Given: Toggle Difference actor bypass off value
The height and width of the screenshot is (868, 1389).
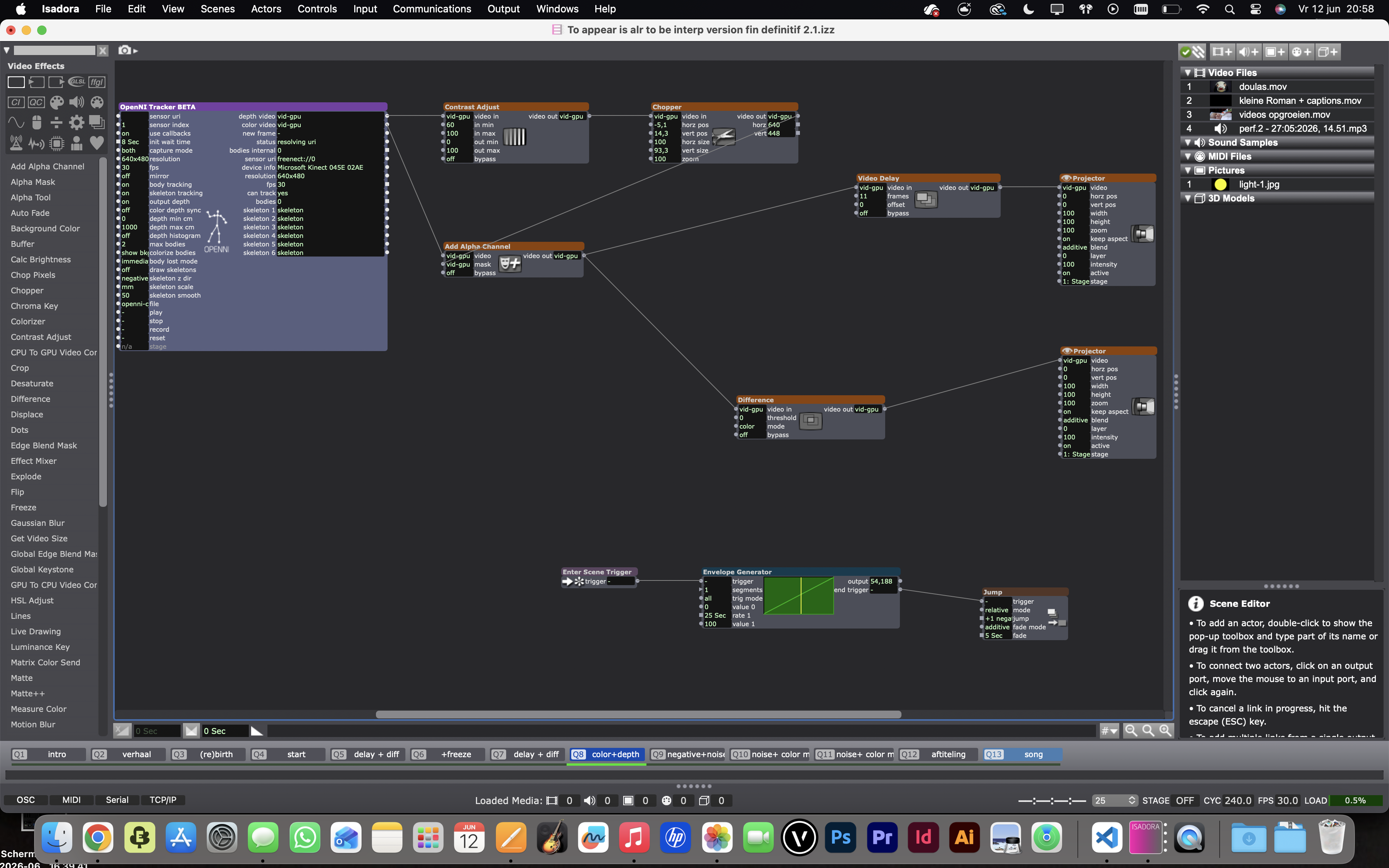Looking at the screenshot, I should 751,434.
